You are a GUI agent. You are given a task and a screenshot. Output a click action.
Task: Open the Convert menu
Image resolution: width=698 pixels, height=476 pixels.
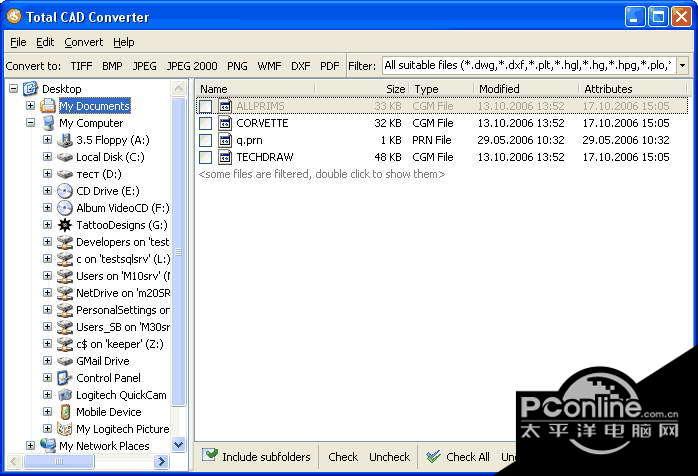(x=83, y=42)
